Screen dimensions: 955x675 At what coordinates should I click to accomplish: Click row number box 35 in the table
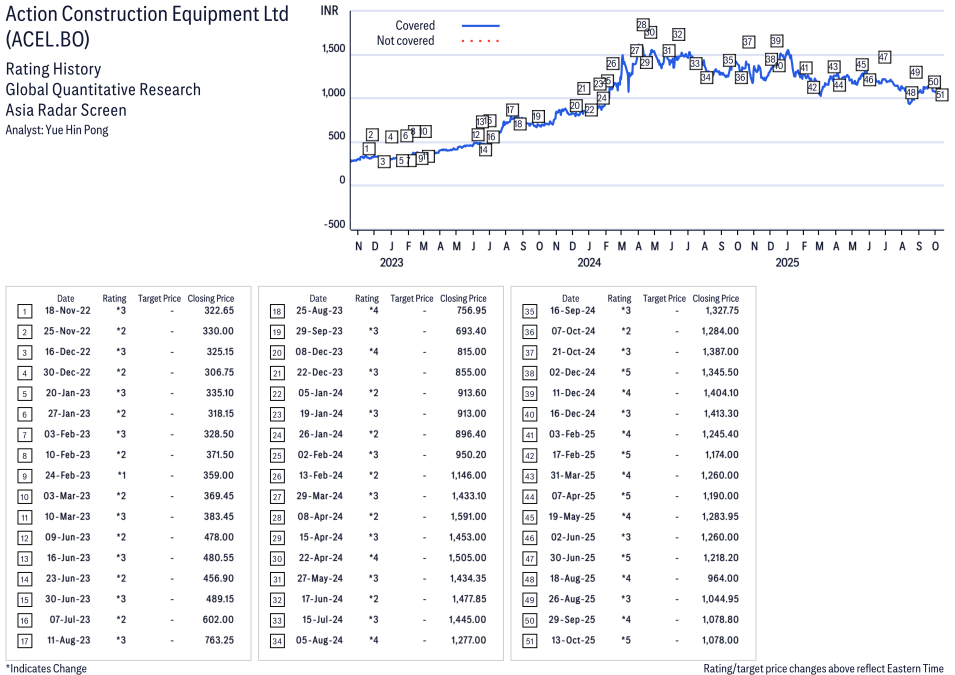529,311
